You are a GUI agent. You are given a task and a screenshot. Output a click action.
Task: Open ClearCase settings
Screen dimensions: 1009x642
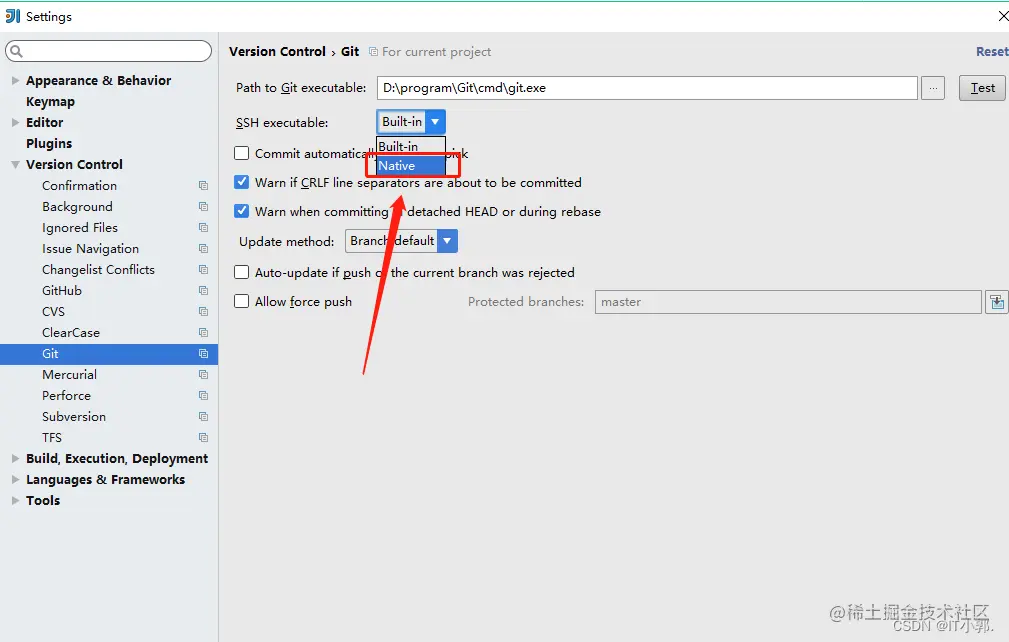click(71, 333)
